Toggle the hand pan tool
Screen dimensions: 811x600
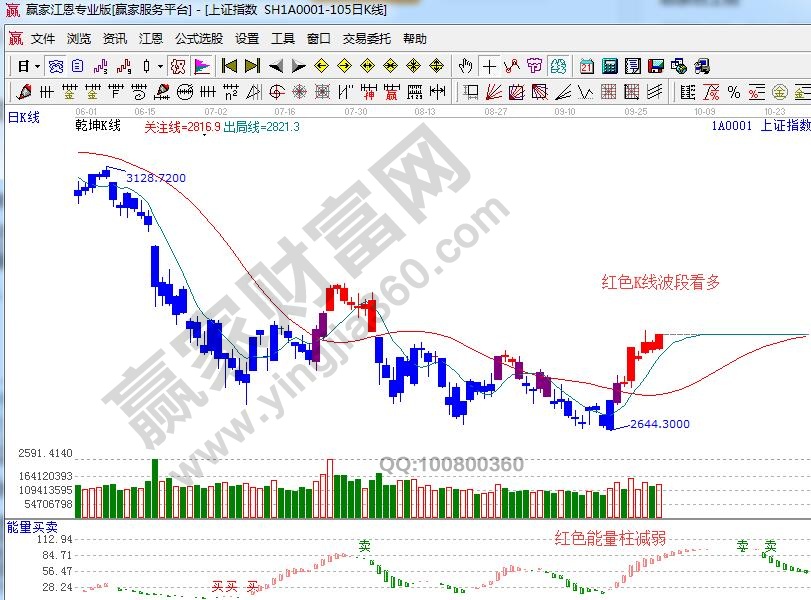465,67
